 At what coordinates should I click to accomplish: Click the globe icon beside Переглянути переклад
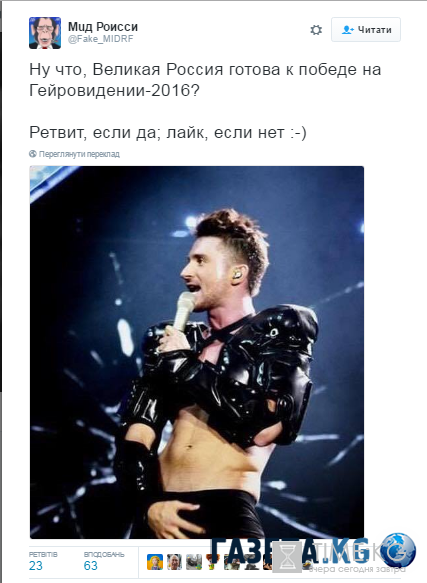pyautogui.click(x=33, y=154)
